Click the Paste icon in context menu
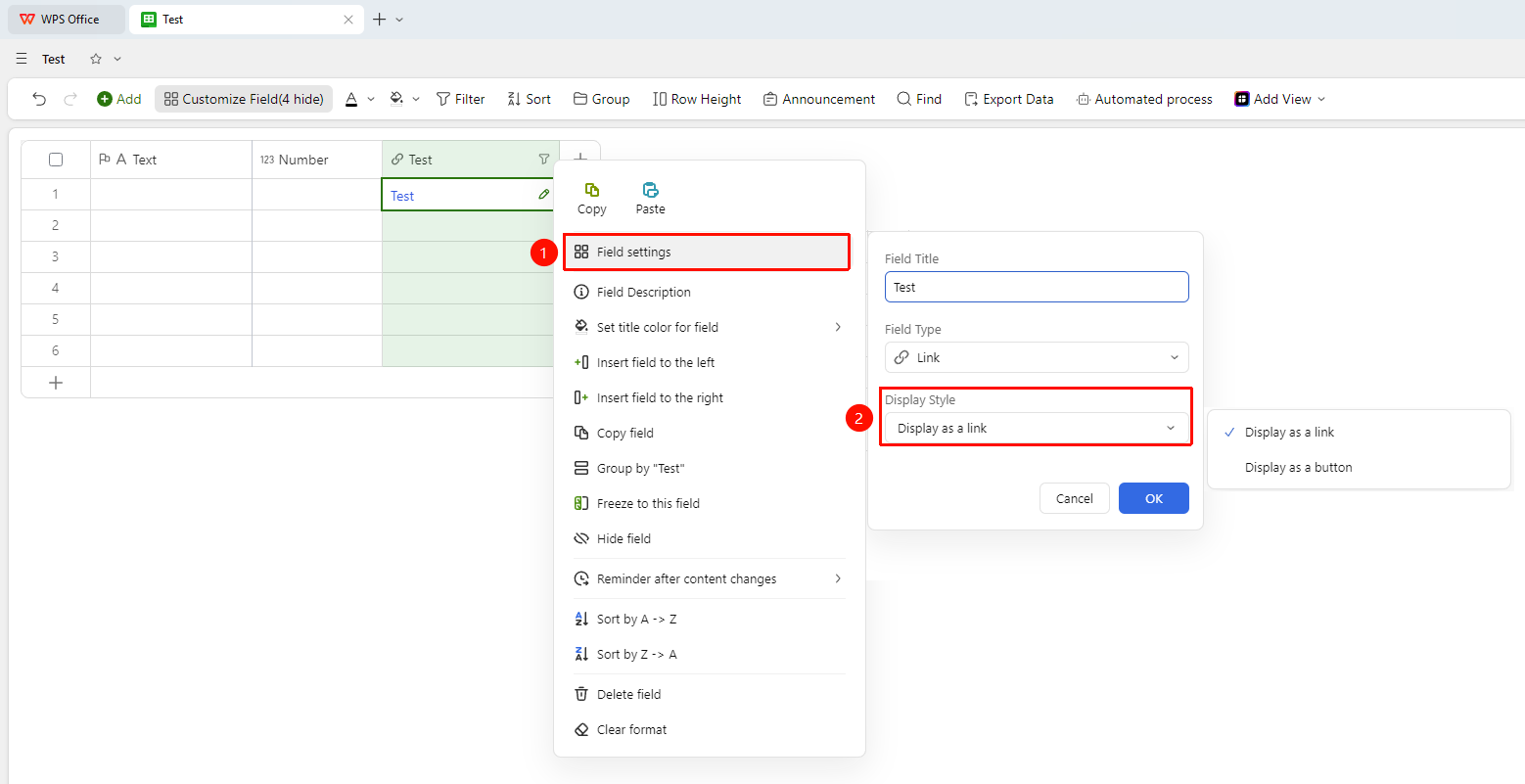The image size is (1525, 784). pyautogui.click(x=650, y=190)
